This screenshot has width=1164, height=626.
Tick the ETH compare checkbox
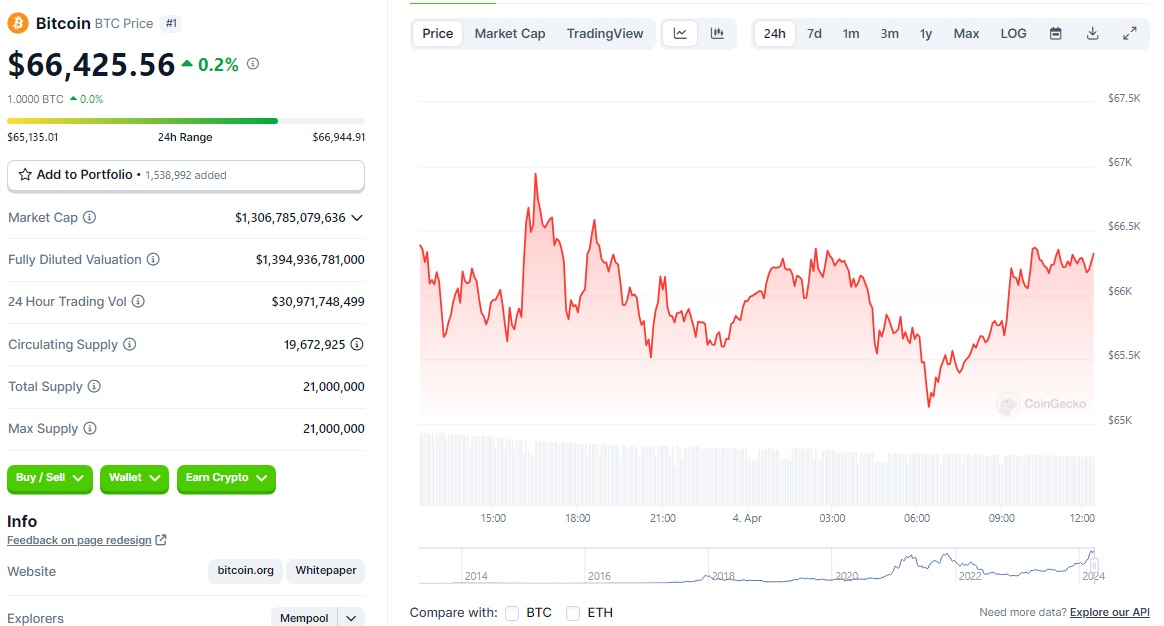[573, 613]
